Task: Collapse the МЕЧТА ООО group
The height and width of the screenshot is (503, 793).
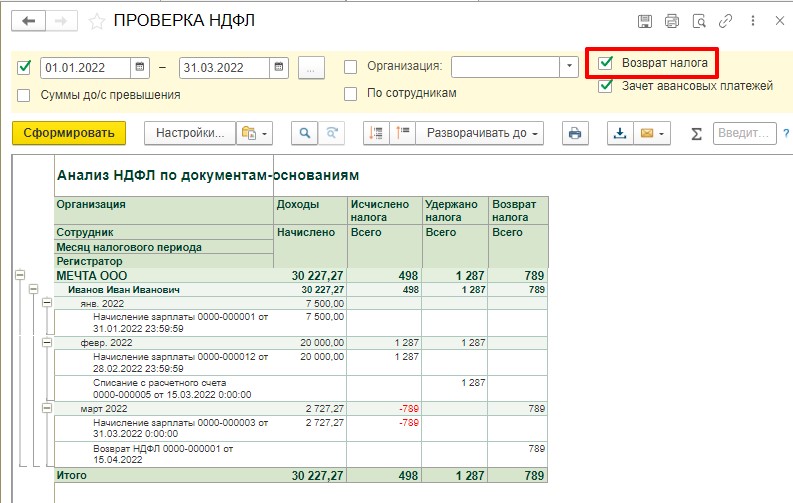Action: tap(20, 275)
